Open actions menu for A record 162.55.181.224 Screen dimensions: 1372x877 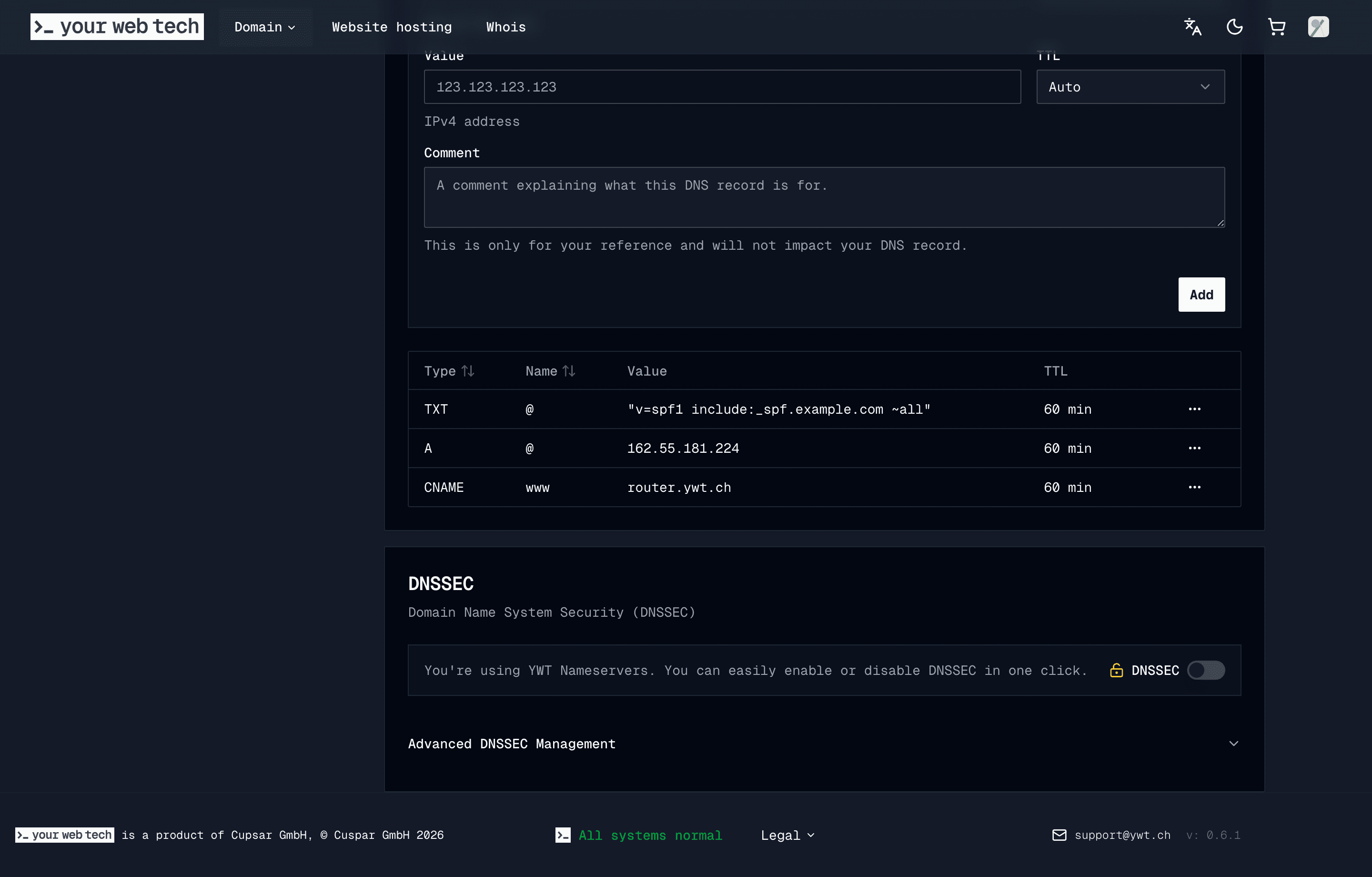coord(1194,448)
